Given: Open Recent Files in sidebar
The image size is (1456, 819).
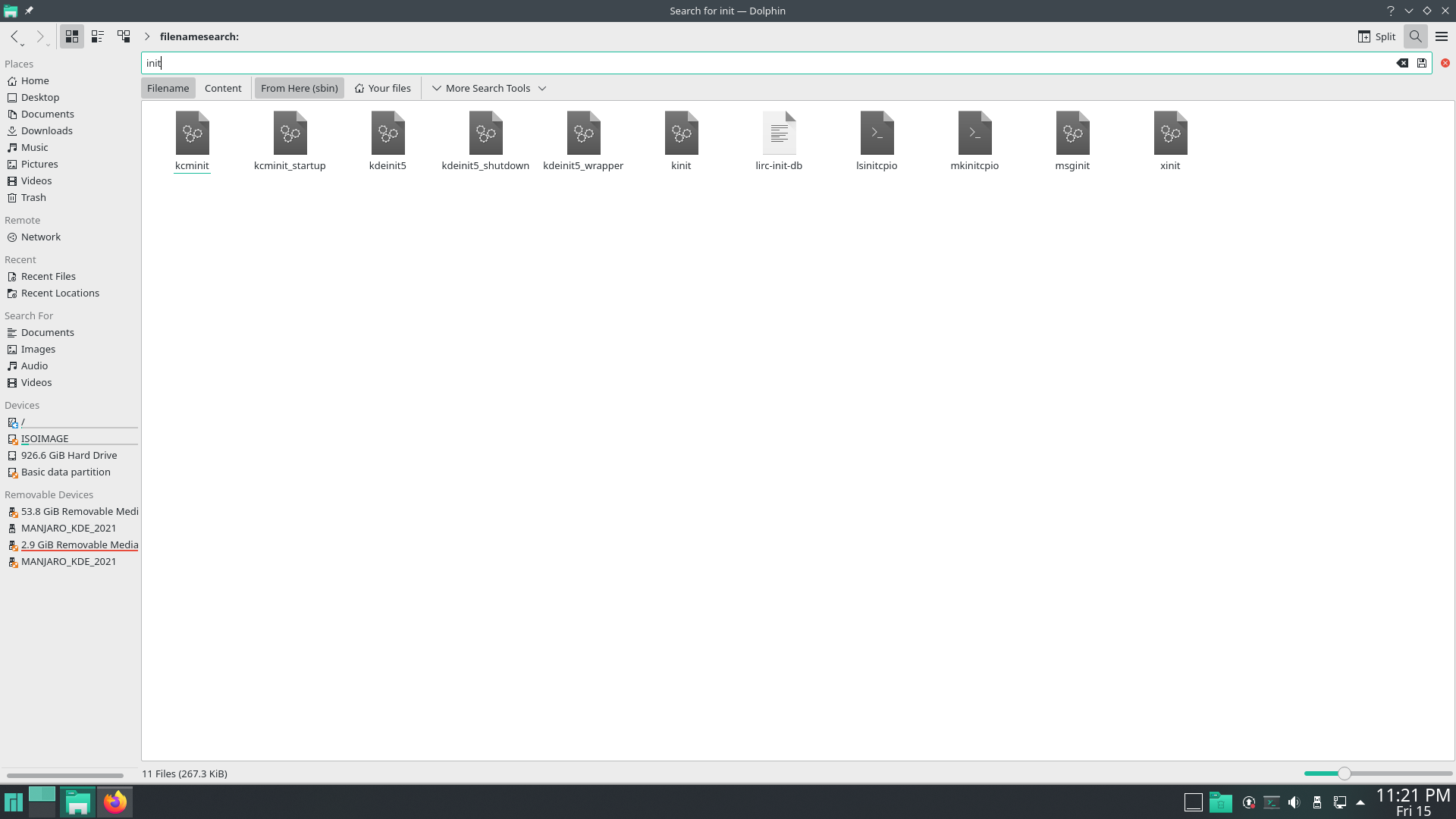Looking at the screenshot, I should point(49,276).
